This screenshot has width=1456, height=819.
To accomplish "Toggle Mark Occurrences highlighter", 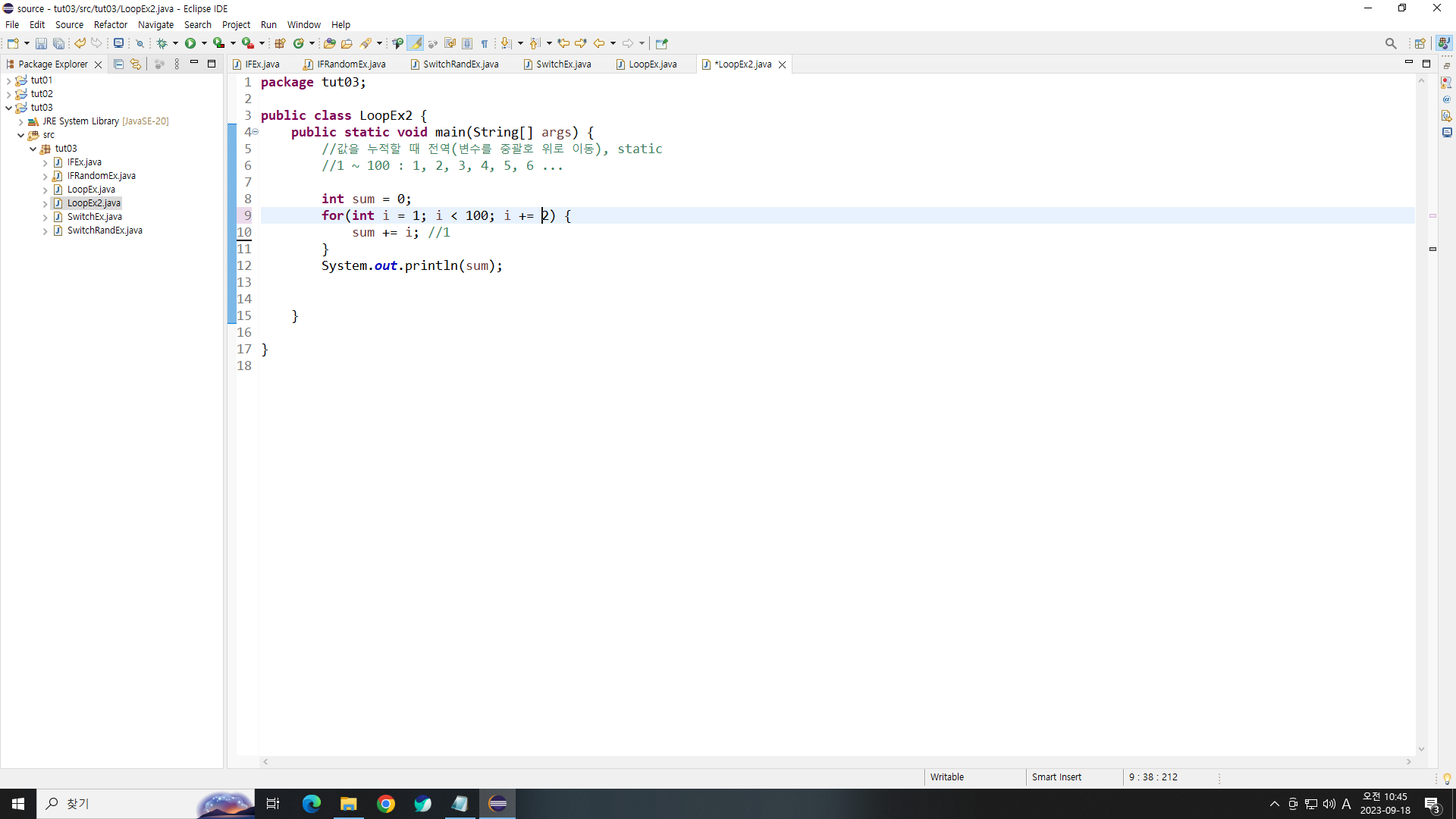I will coord(416,43).
